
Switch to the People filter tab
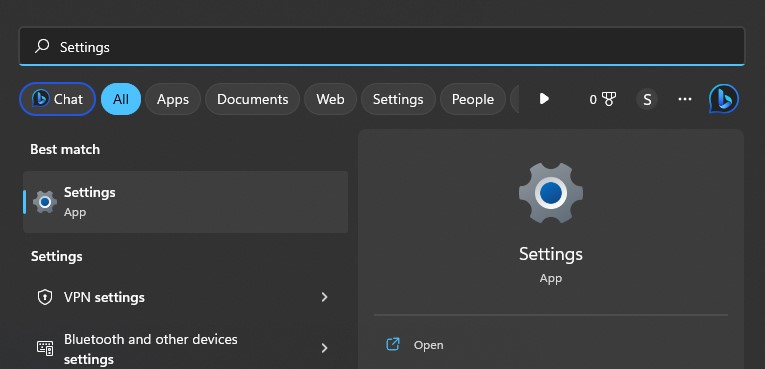[x=473, y=99]
